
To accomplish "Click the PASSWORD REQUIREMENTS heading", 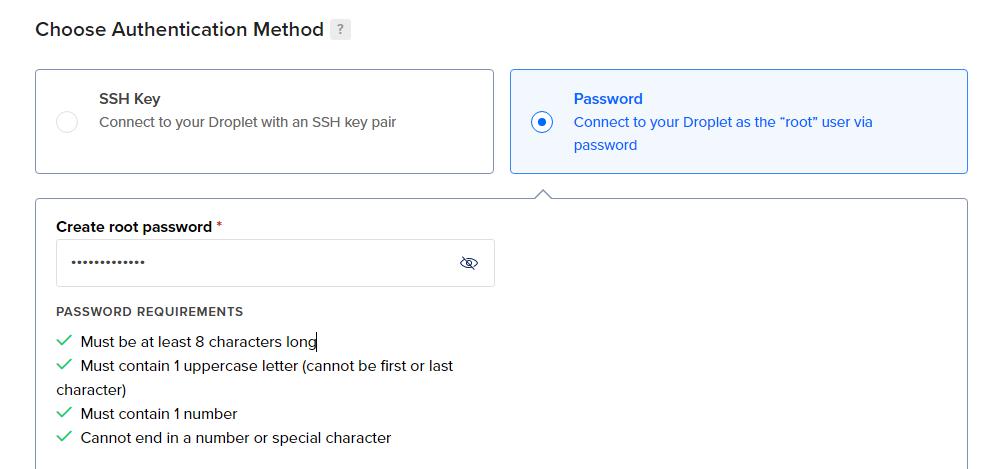I will 149,311.
